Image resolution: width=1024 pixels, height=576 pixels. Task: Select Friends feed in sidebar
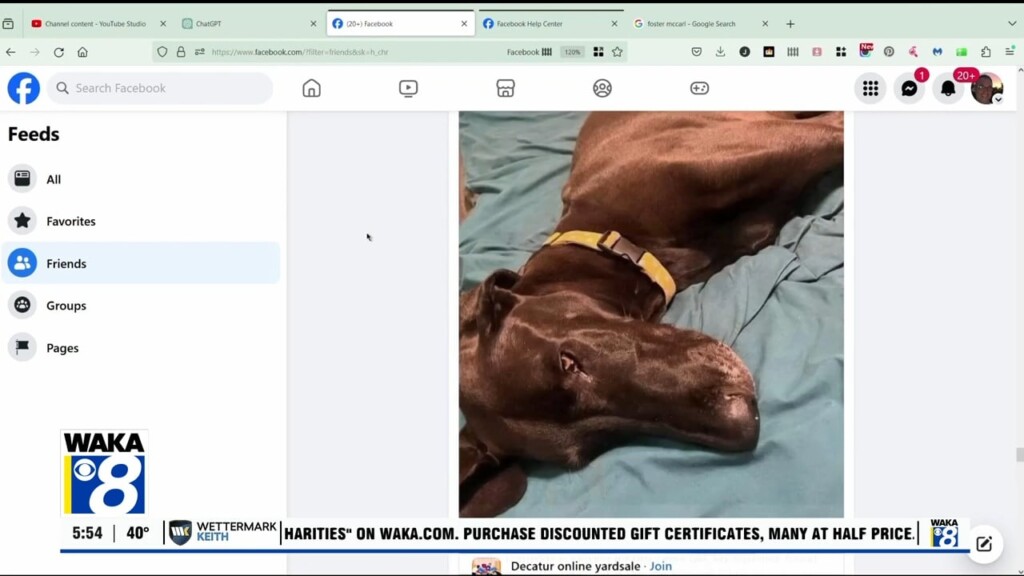pos(66,263)
